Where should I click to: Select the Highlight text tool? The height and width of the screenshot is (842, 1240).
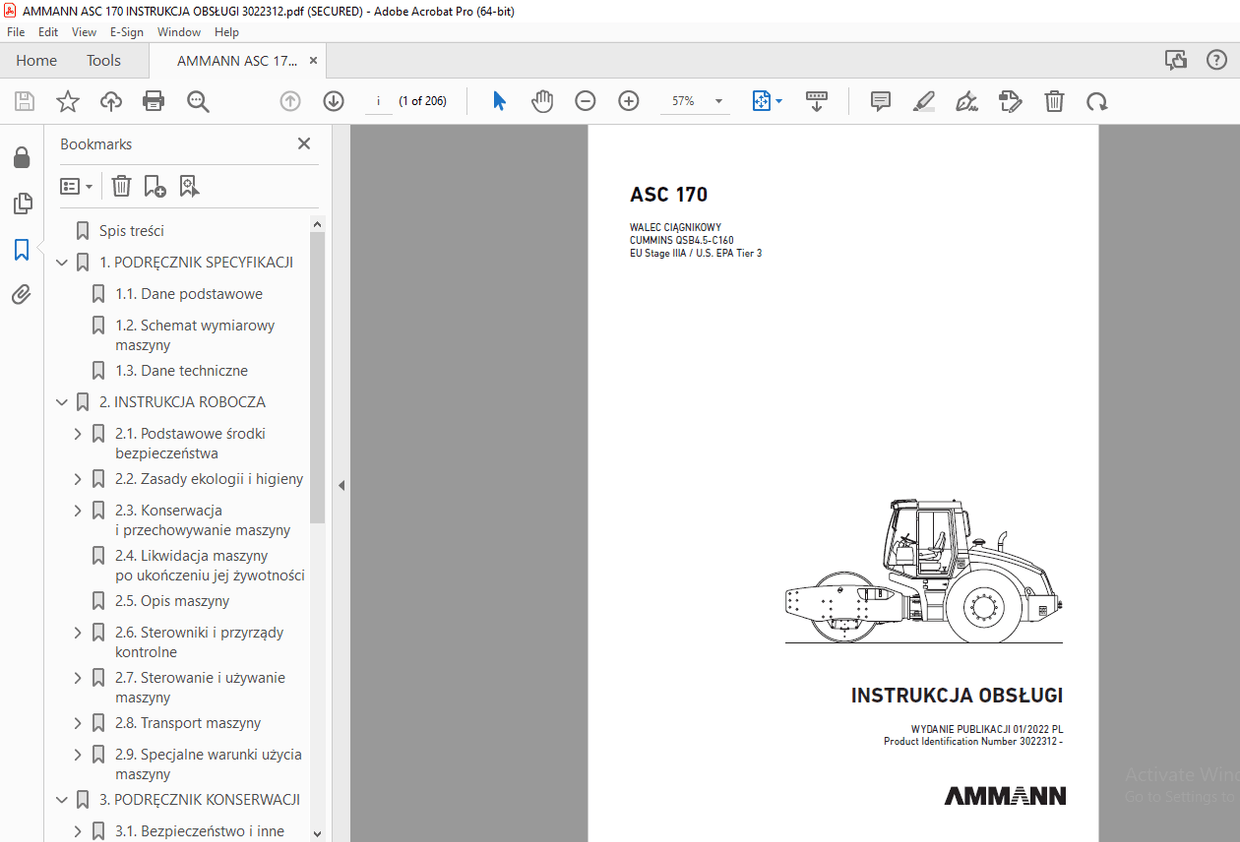(x=923, y=101)
